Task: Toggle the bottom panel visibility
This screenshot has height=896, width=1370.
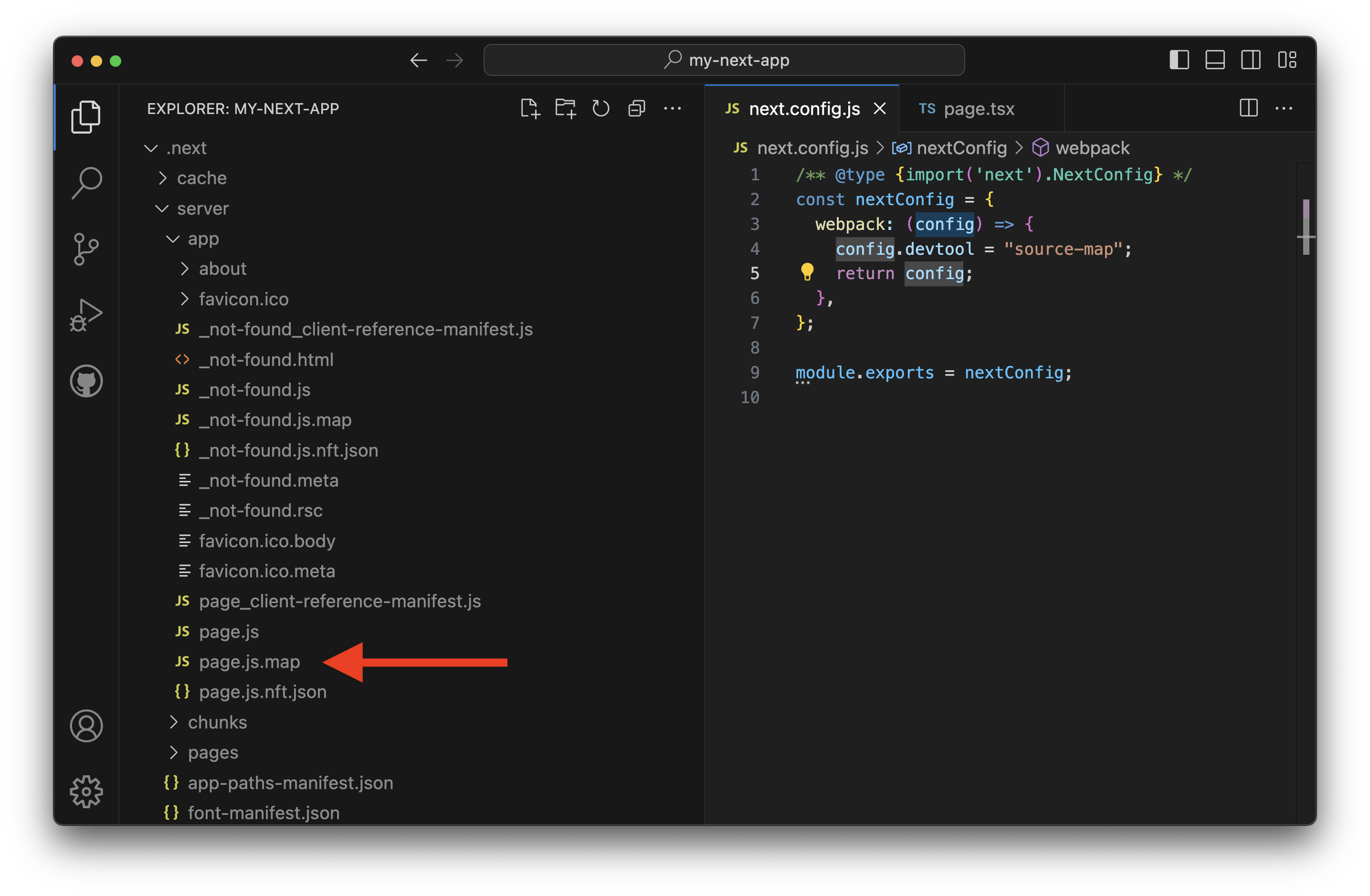Action: pyautogui.click(x=1214, y=60)
